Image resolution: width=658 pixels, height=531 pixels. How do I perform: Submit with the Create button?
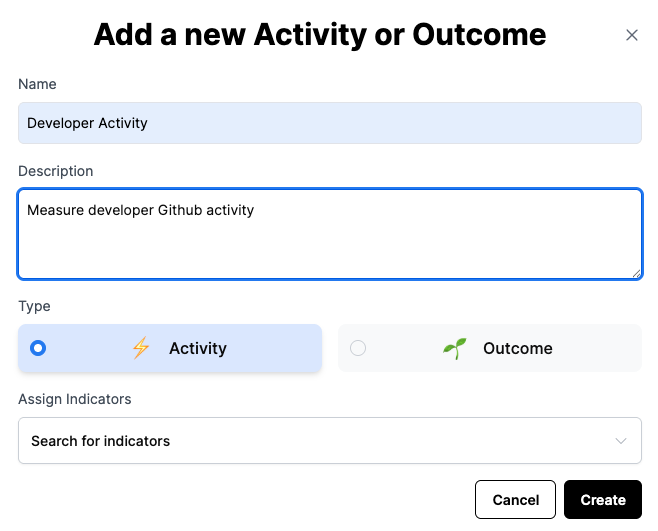point(603,500)
